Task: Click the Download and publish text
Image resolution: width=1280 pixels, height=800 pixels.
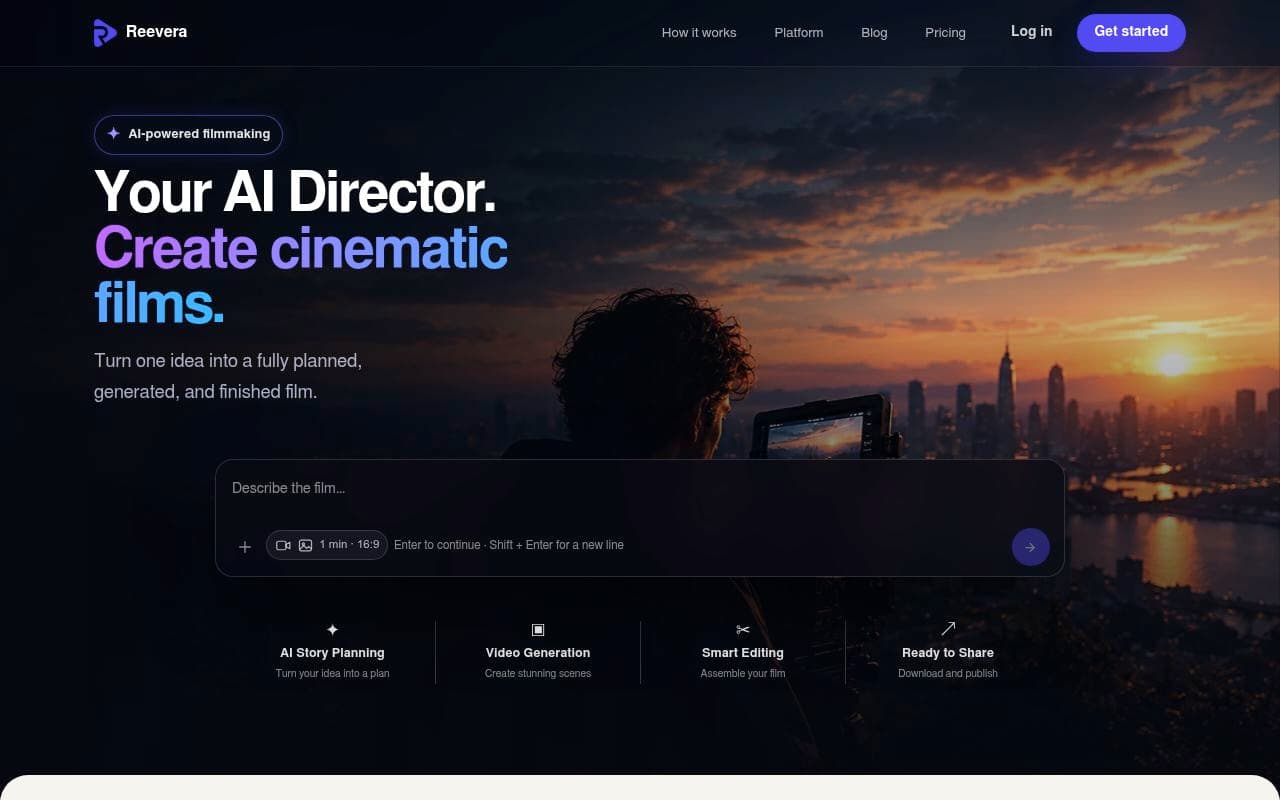Action: [x=948, y=674]
